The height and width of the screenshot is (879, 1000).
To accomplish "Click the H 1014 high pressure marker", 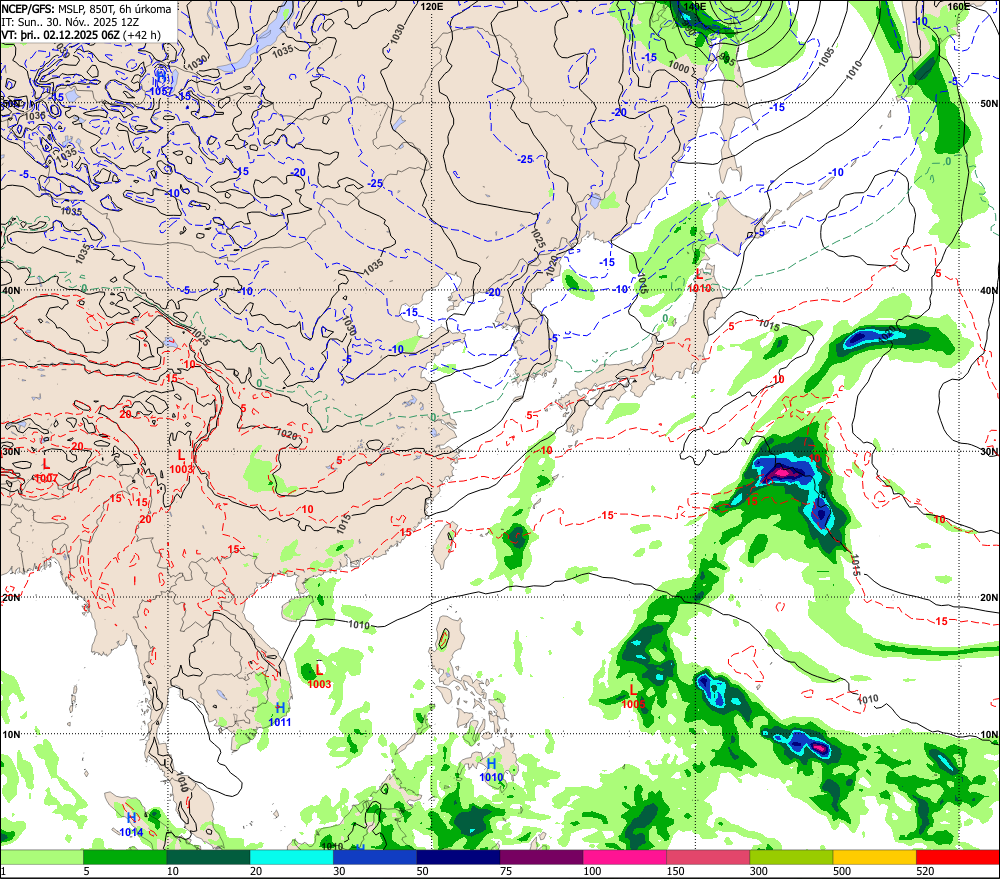I will [x=131, y=824].
